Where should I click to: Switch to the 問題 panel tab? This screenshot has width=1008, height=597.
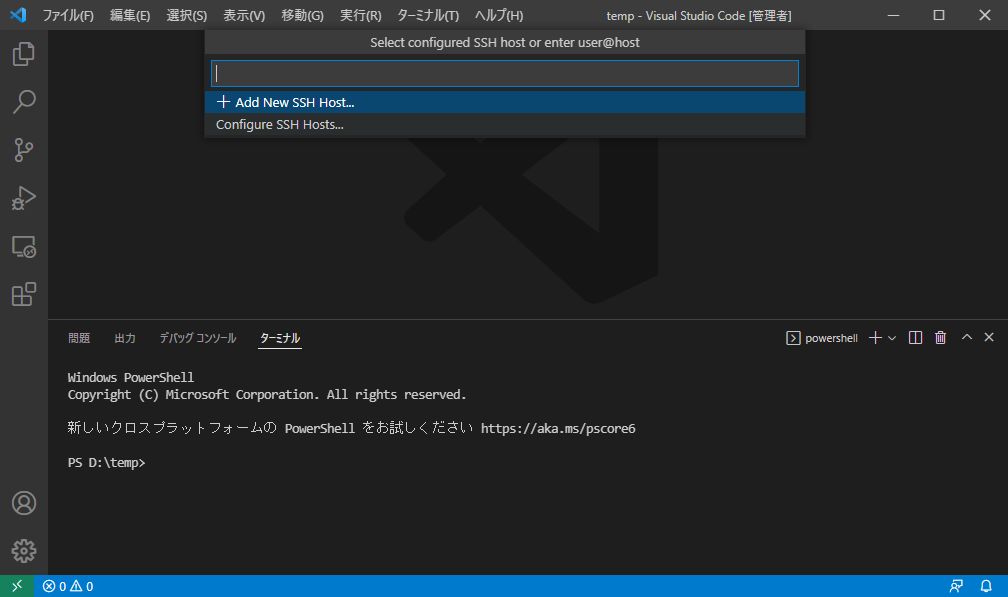tap(79, 338)
